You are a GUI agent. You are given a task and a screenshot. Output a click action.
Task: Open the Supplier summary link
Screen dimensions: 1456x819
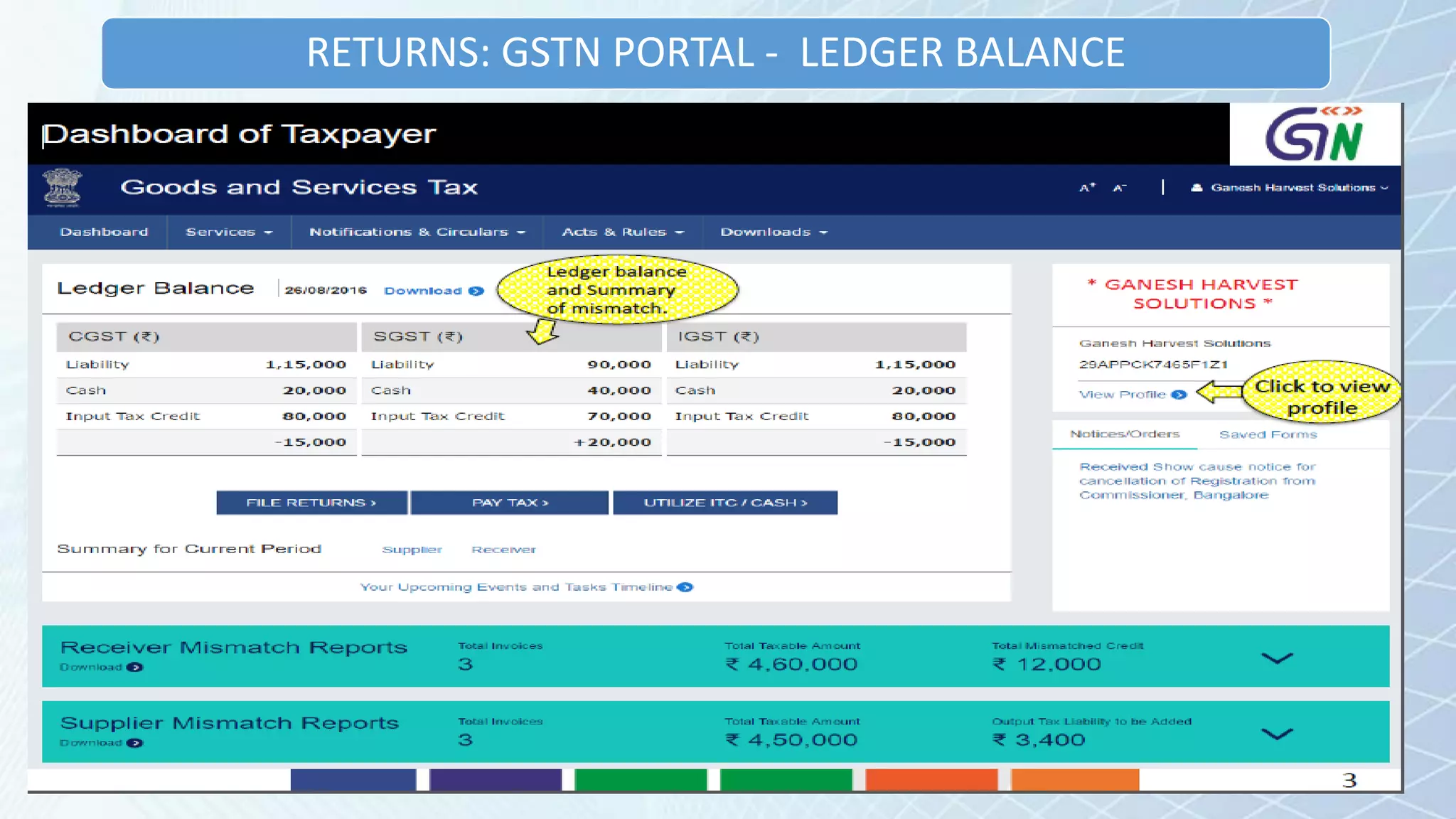pos(412,550)
